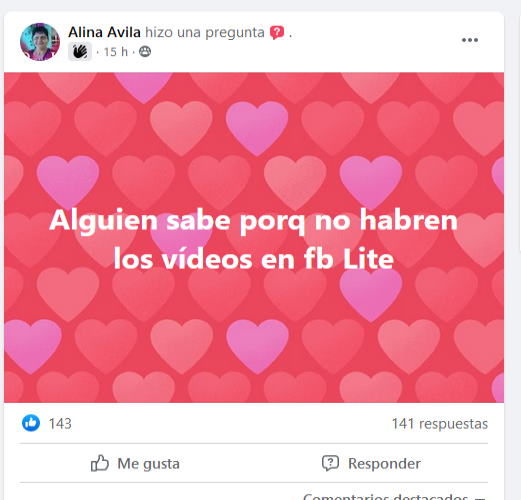
Task: Expand the Comentarios destacados sorting dropdown
Action: click(x=394, y=497)
